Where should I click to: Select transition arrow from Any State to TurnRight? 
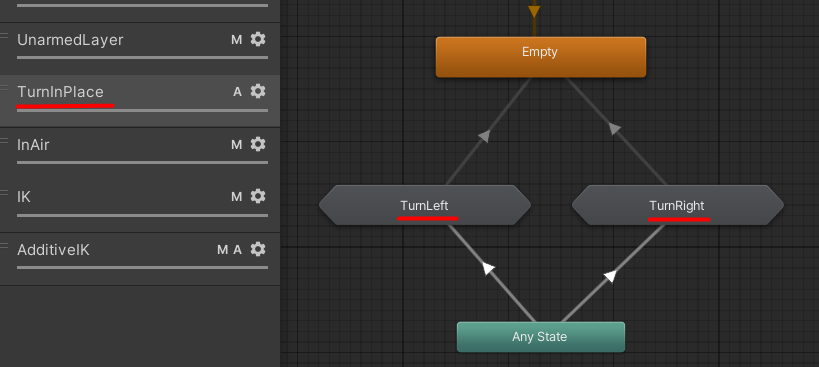[610, 276]
